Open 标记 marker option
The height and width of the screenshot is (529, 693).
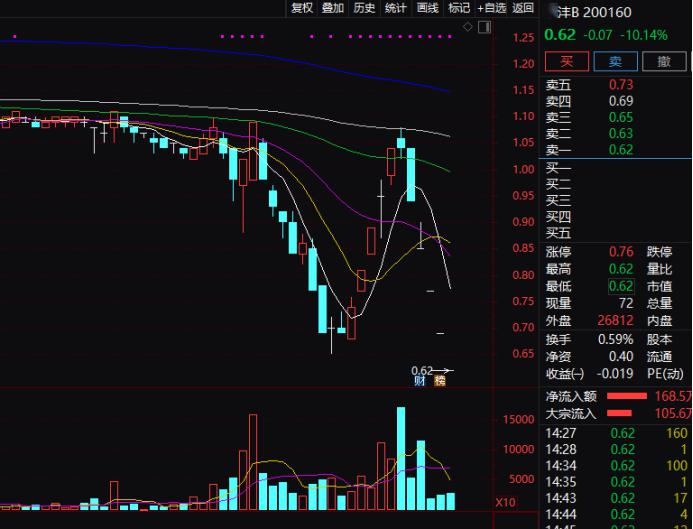(x=459, y=8)
